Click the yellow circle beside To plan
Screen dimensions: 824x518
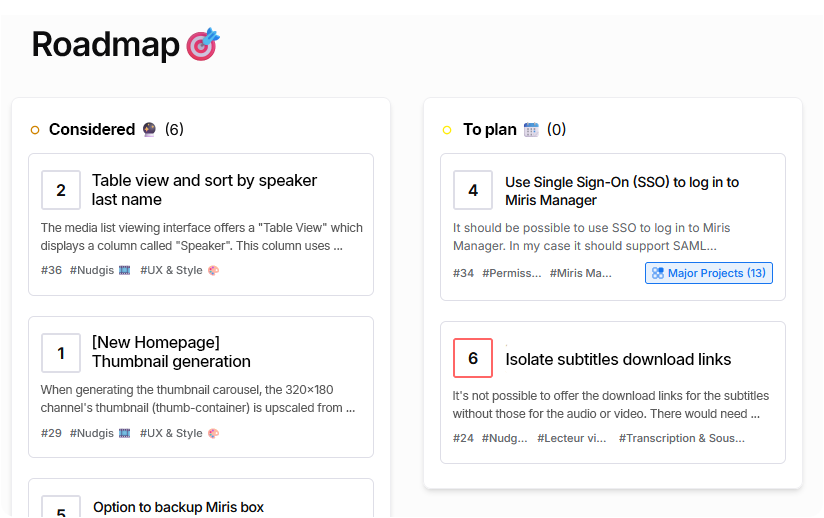click(x=447, y=130)
